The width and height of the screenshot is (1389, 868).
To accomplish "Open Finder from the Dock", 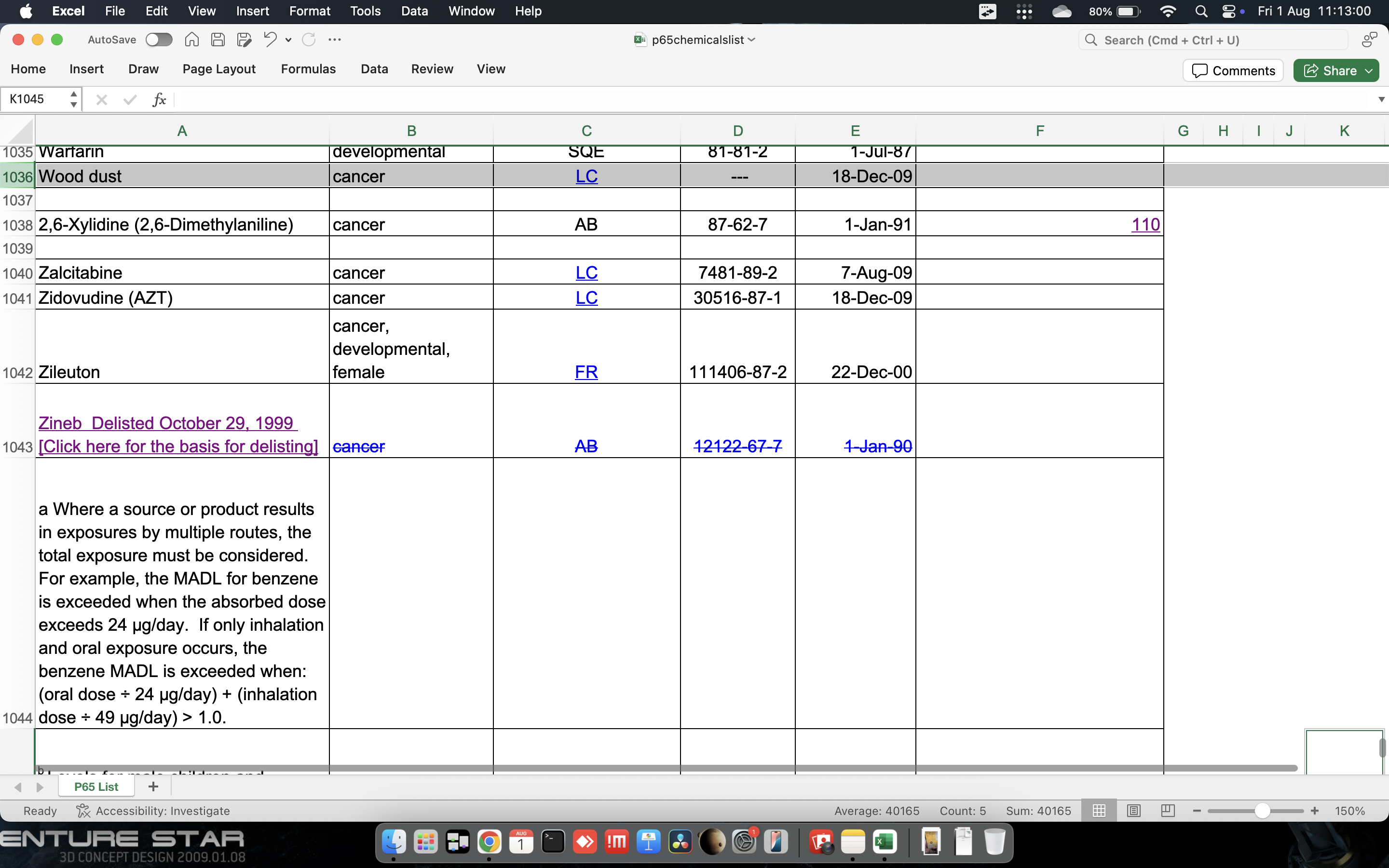I will [x=394, y=842].
